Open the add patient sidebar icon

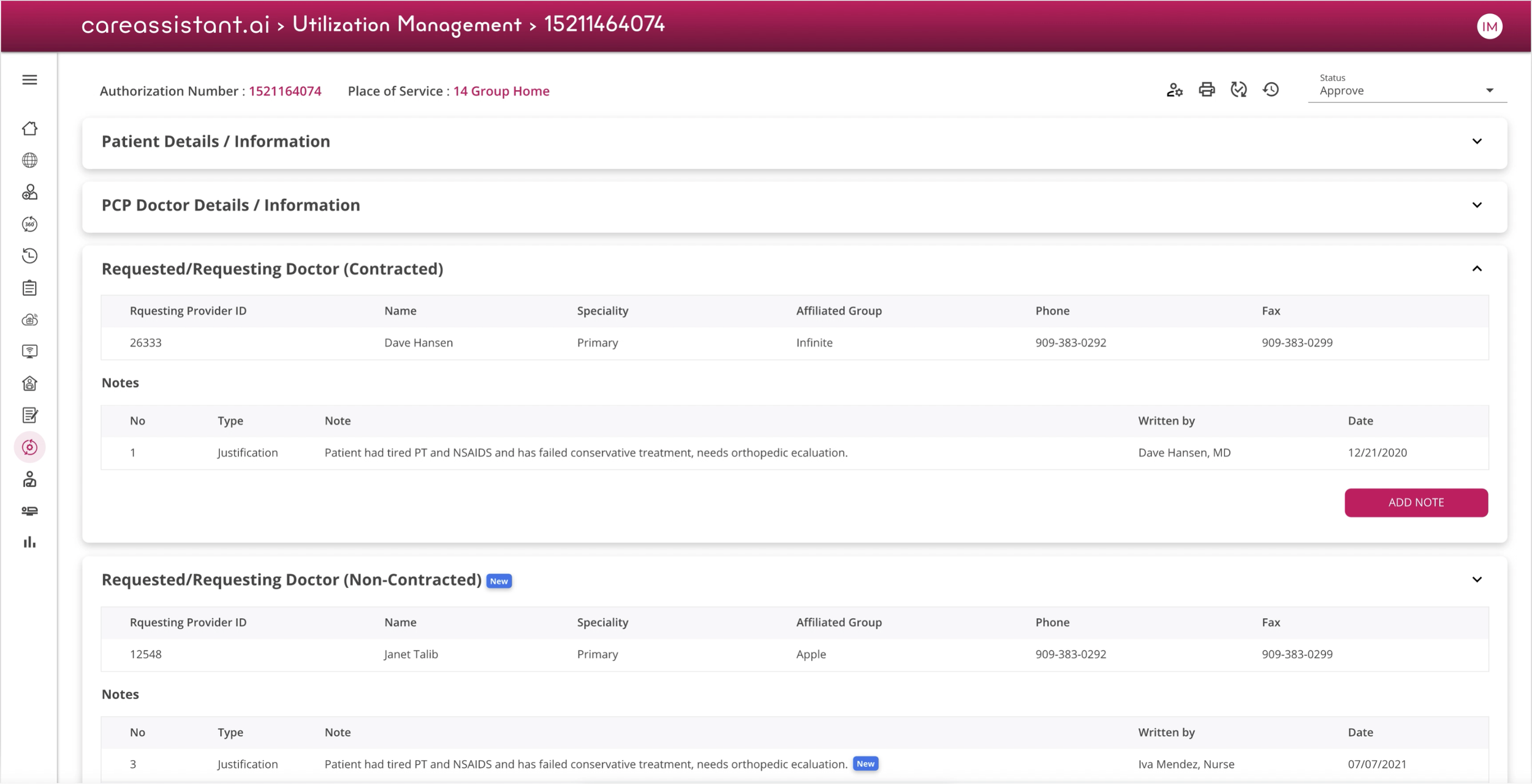coord(29,192)
